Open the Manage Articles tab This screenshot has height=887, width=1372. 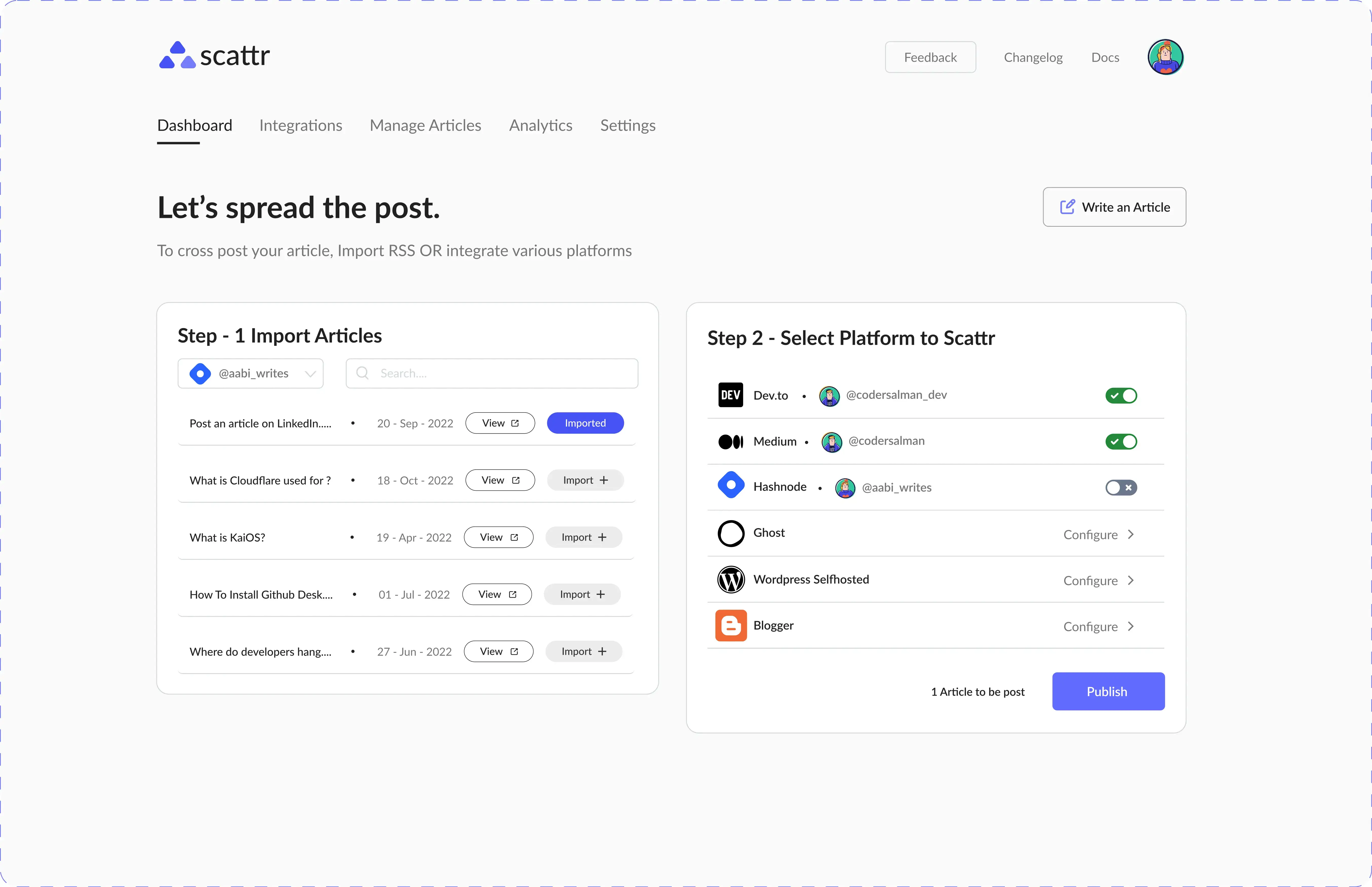(x=426, y=126)
